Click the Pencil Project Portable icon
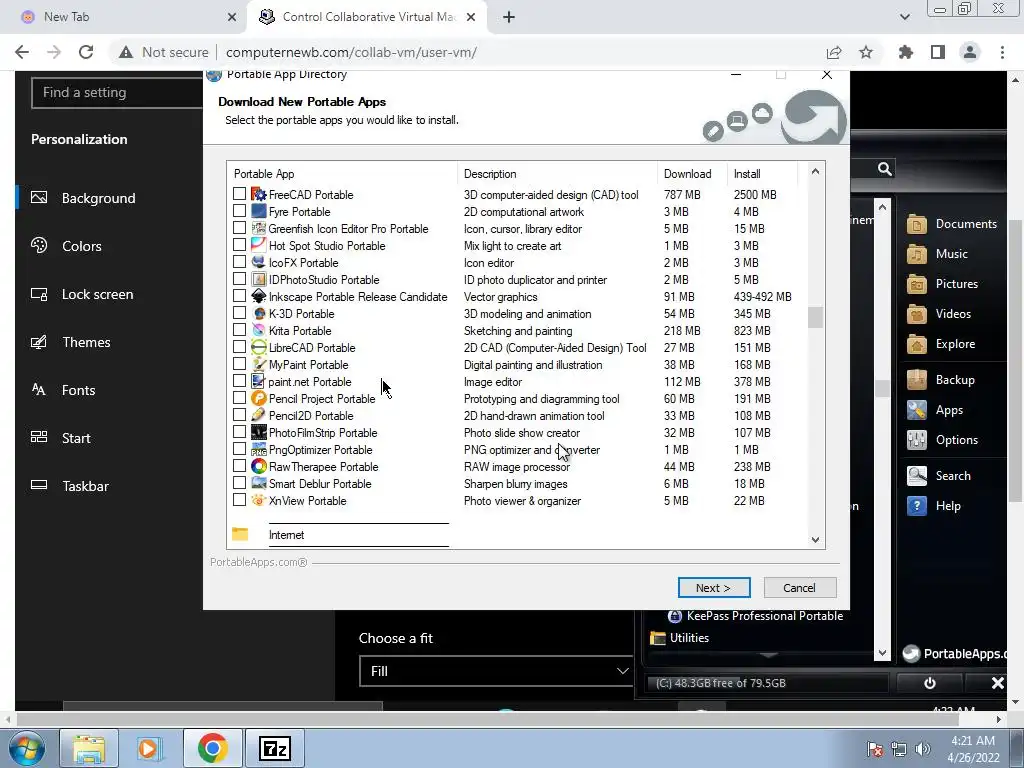The image size is (1024, 768). 259,398
